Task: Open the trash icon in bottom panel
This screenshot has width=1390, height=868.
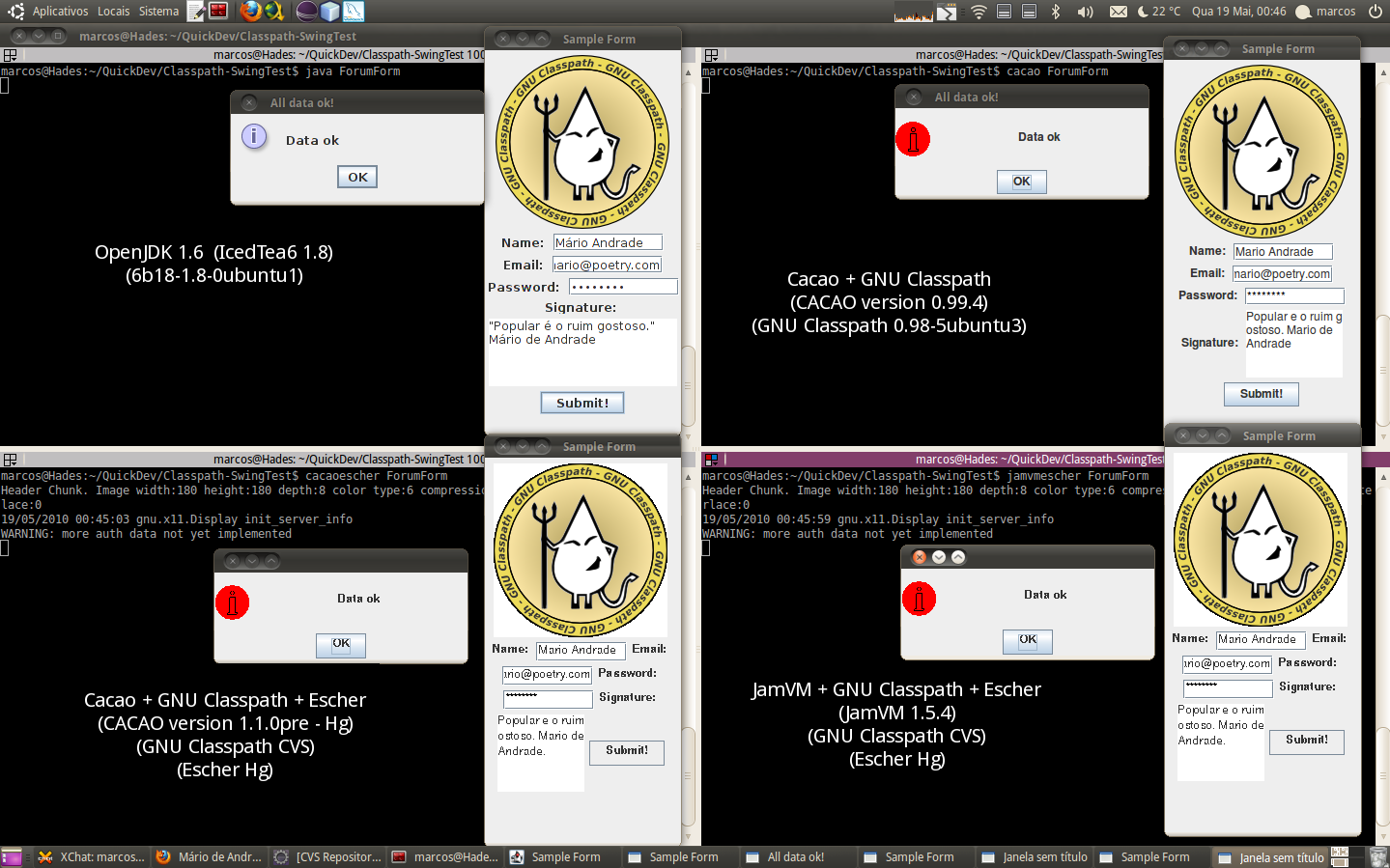Action: tap(1378, 857)
